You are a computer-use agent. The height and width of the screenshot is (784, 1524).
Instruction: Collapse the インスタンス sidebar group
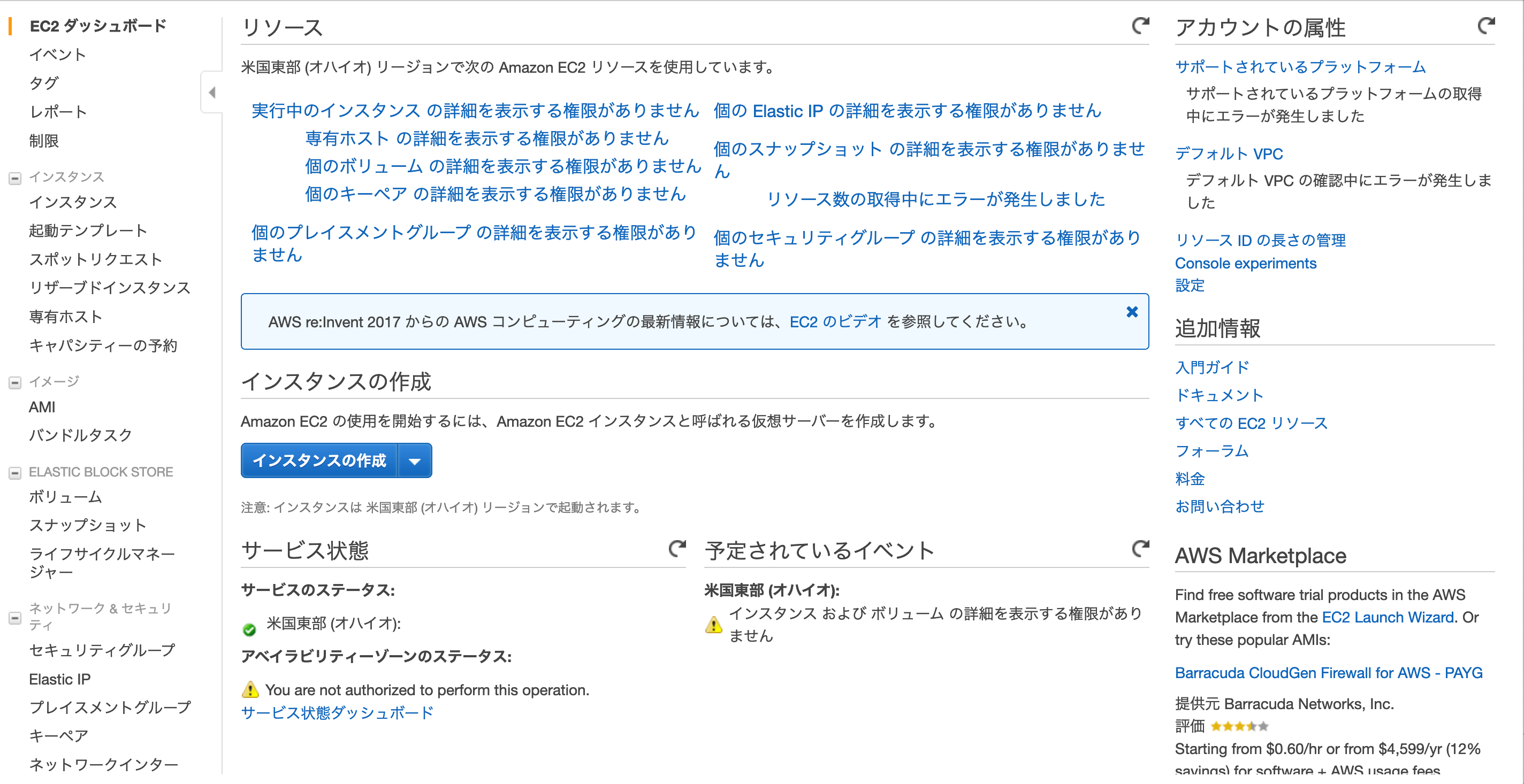pos(15,178)
